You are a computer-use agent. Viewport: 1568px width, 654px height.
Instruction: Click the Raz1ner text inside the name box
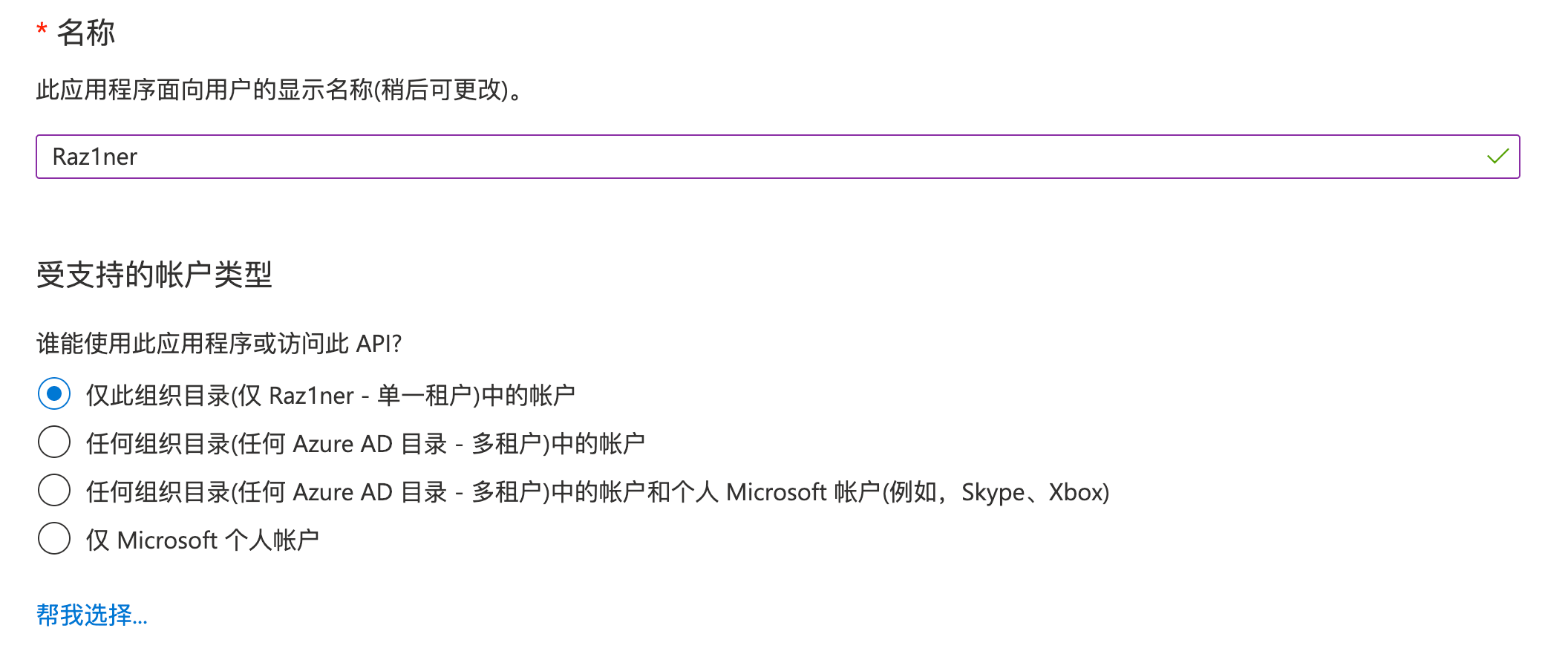94,157
